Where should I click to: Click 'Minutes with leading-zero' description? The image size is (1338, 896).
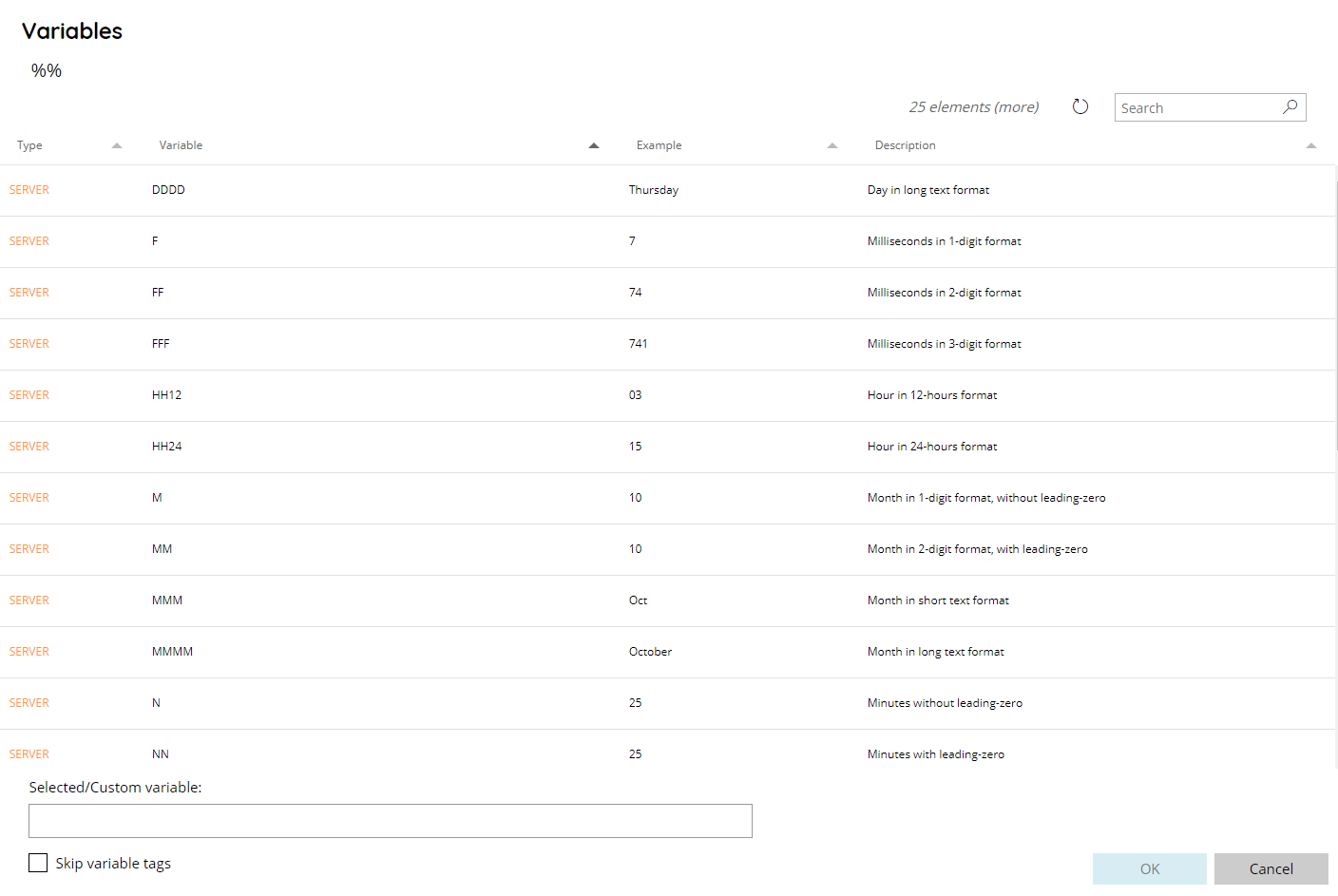[936, 754]
